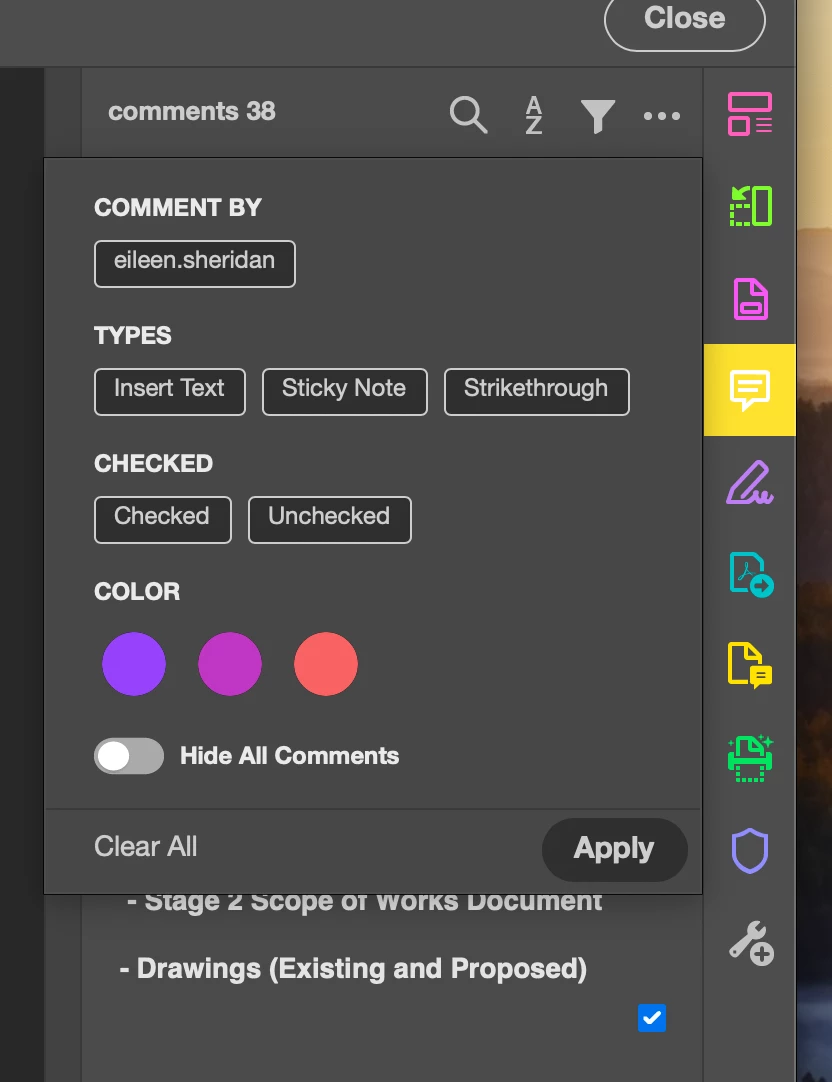Toggle the blue checkbox on the comment
Viewport: 832px width, 1082px height.
652,1018
